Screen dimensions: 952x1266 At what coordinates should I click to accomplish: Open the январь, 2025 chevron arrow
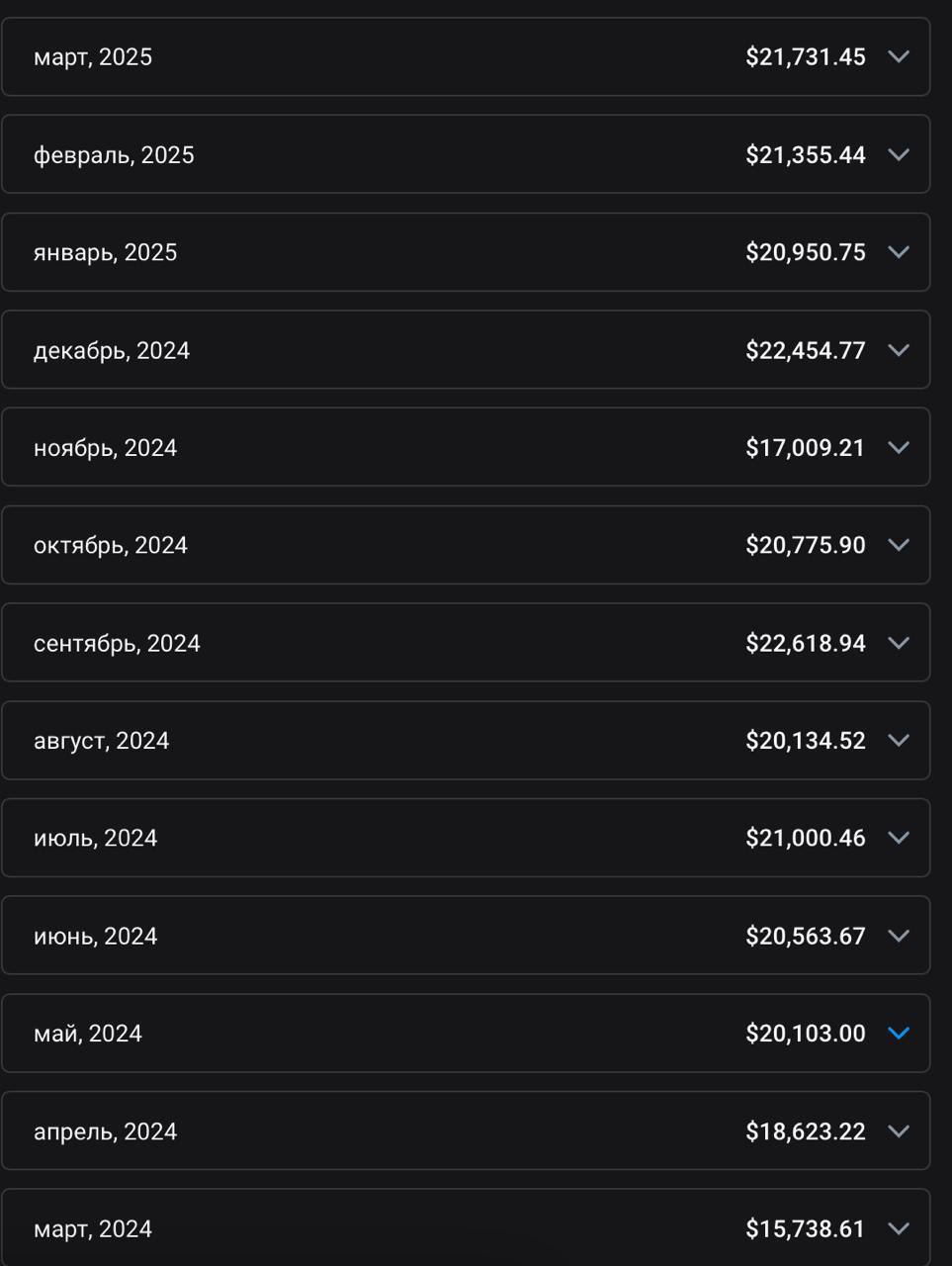click(x=899, y=252)
